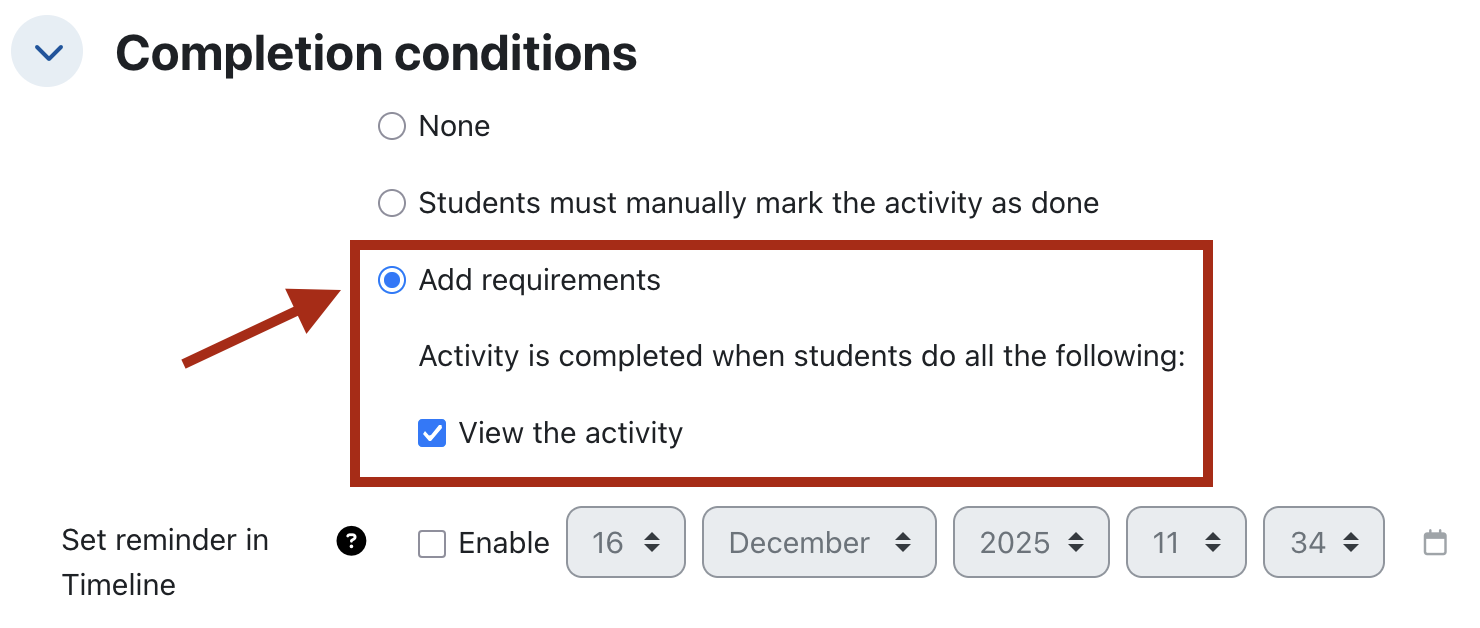
Task: Collapse the Completion conditions section chevron
Action: pos(47,52)
